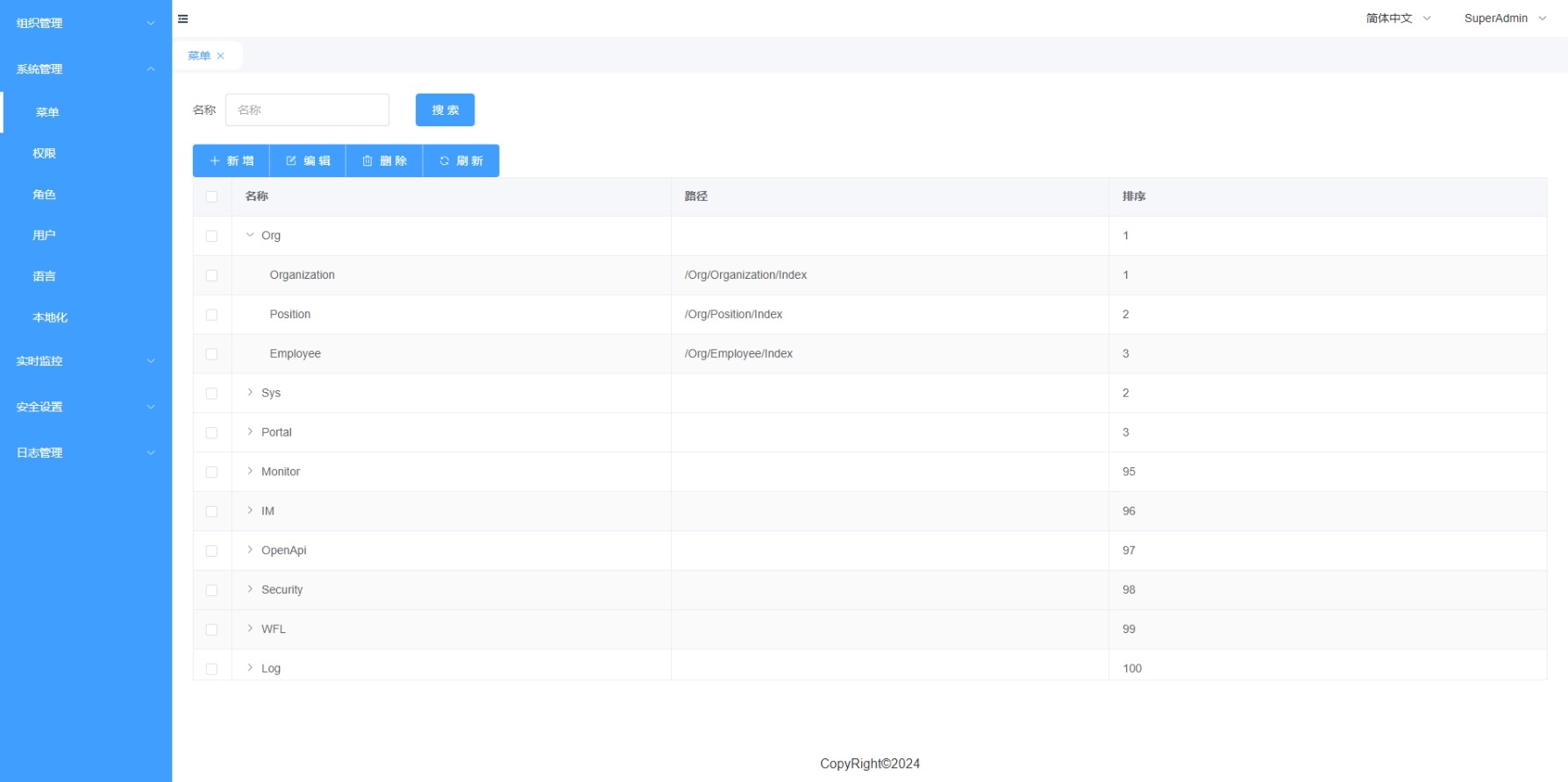
Task: Check the Organization row checkbox
Action: 211,275
